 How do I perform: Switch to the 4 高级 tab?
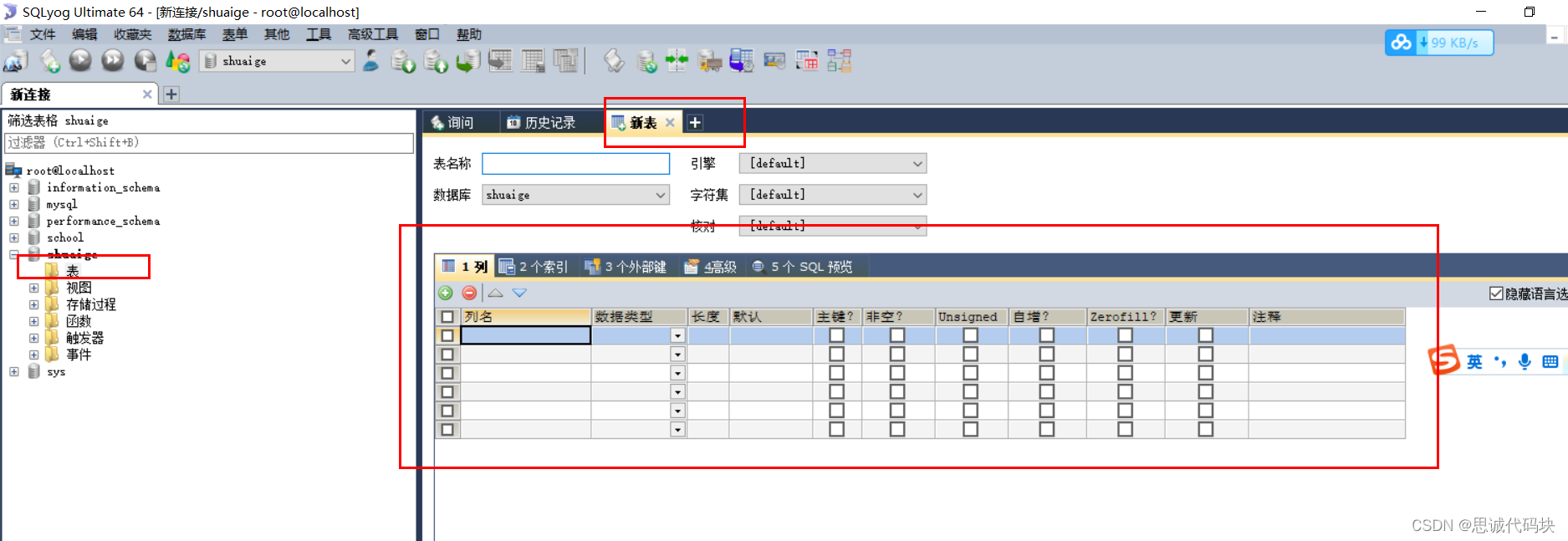[711, 267]
